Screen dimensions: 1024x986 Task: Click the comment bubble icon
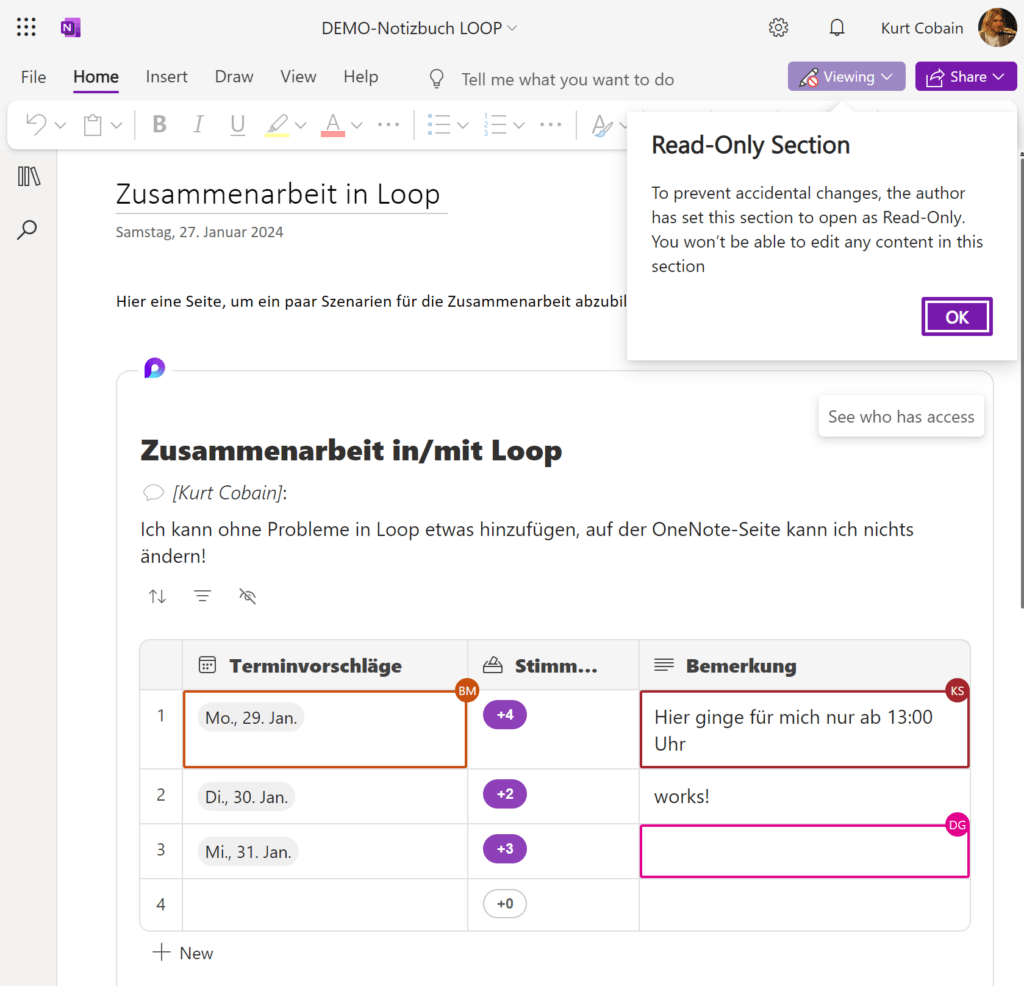153,492
